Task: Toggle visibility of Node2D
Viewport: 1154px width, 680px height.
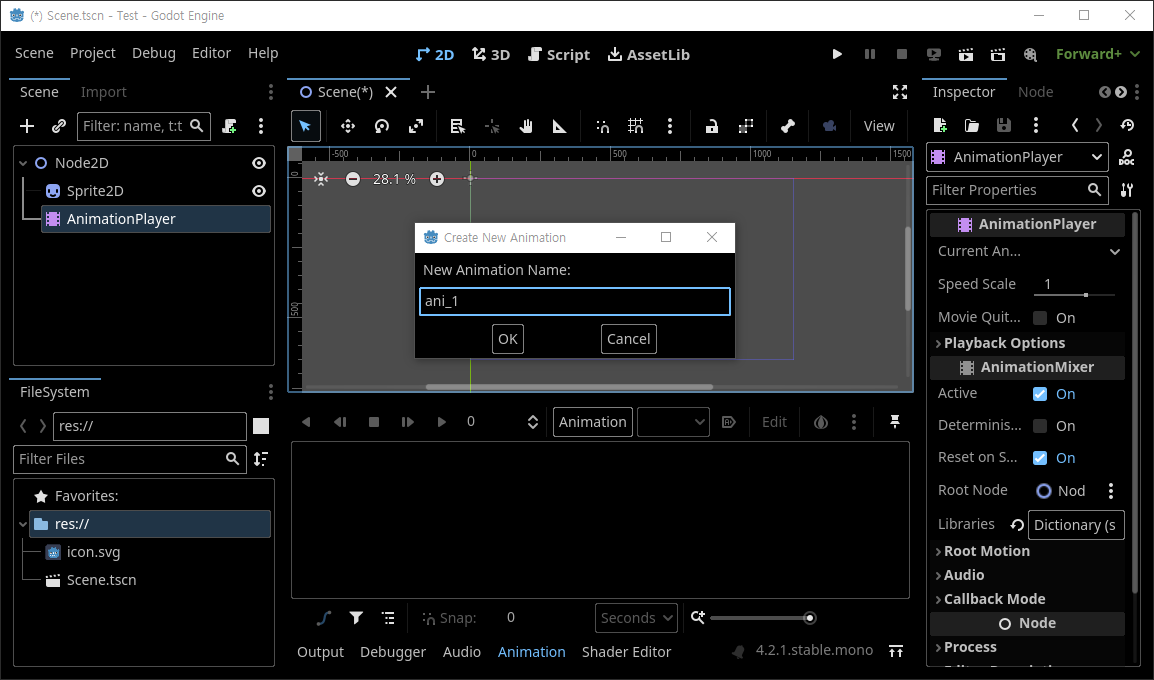Action: [259, 163]
